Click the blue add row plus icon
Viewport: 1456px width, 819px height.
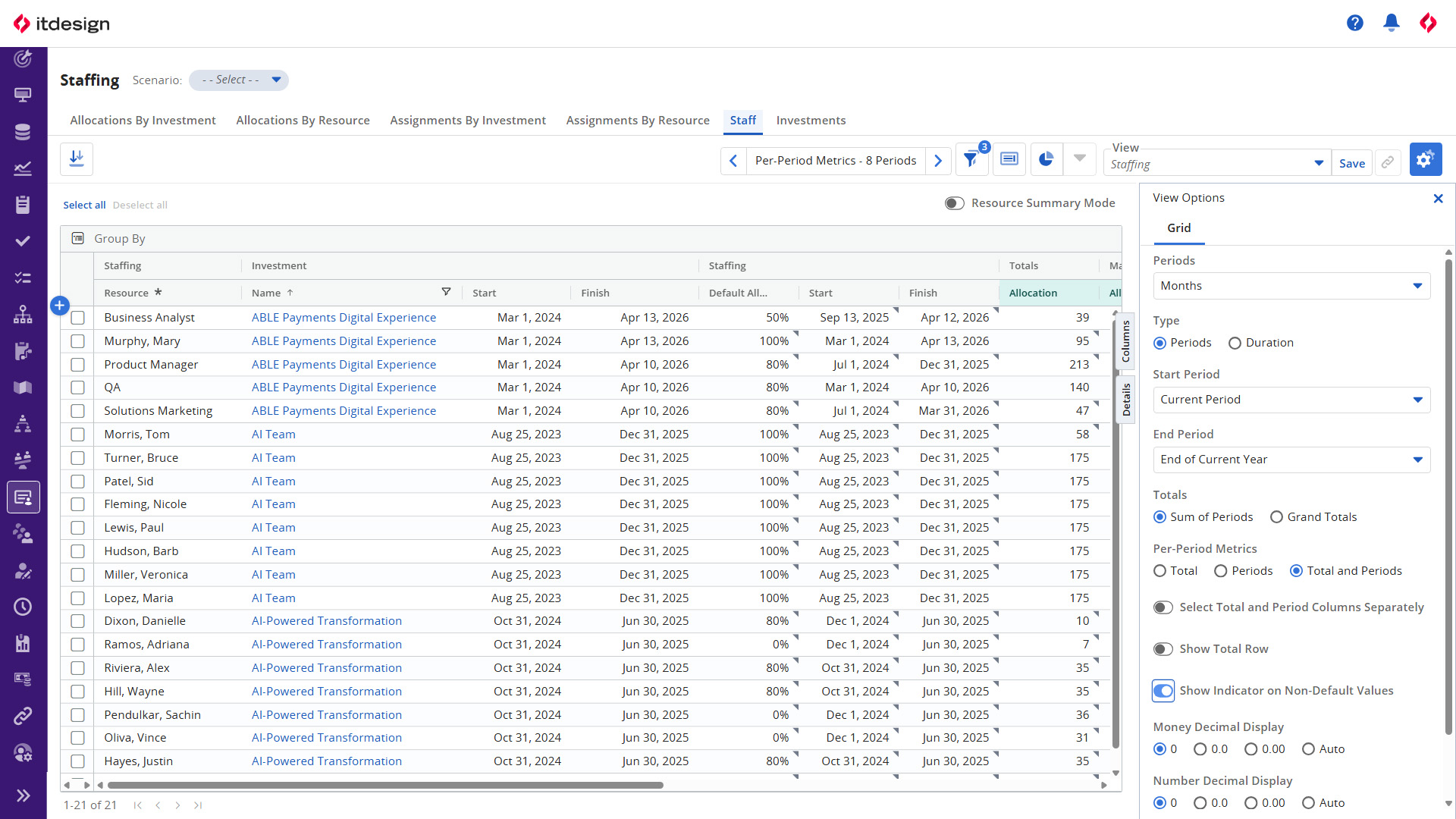[60, 306]
